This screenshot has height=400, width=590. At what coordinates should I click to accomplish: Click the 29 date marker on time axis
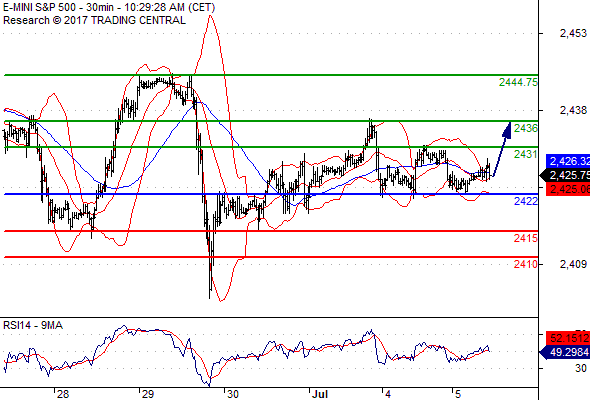tap(148, 394)
